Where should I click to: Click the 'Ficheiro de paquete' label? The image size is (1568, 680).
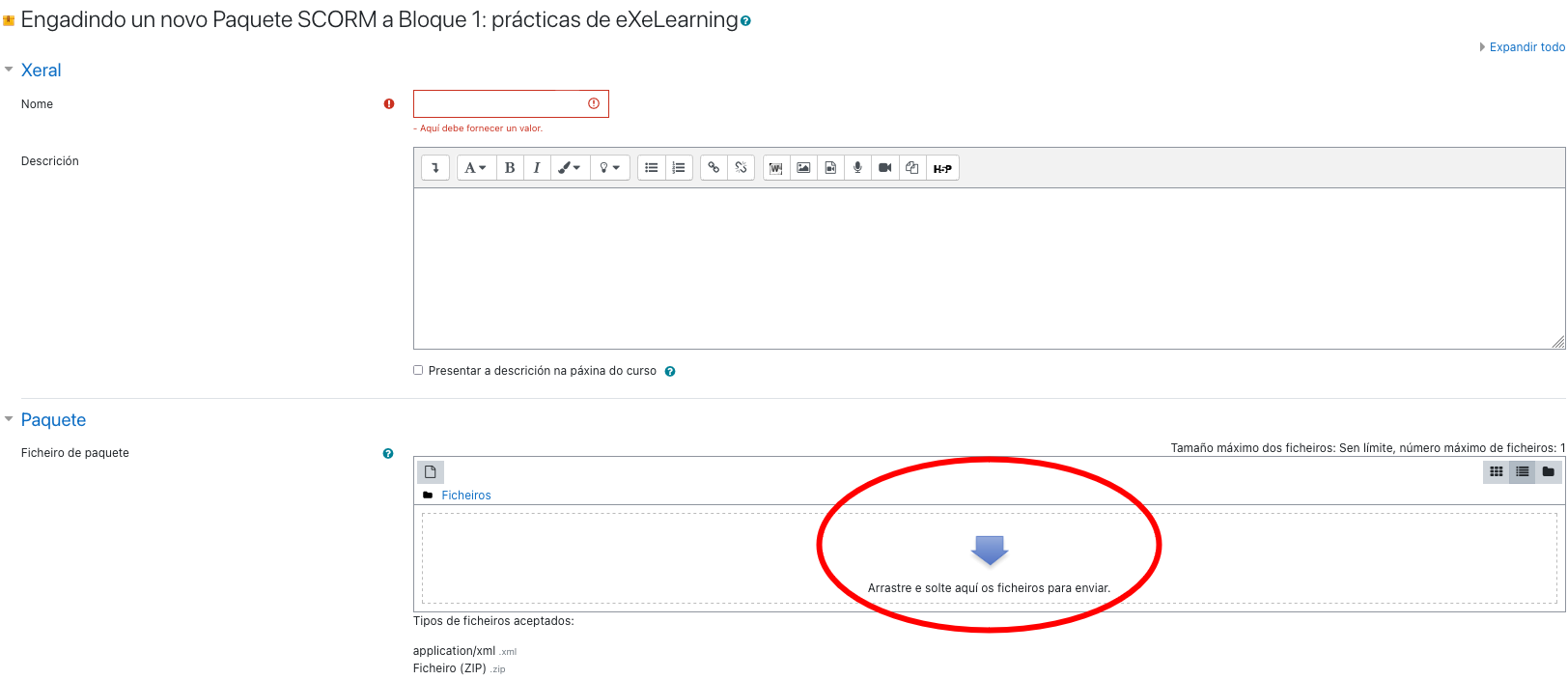(75, 453)
